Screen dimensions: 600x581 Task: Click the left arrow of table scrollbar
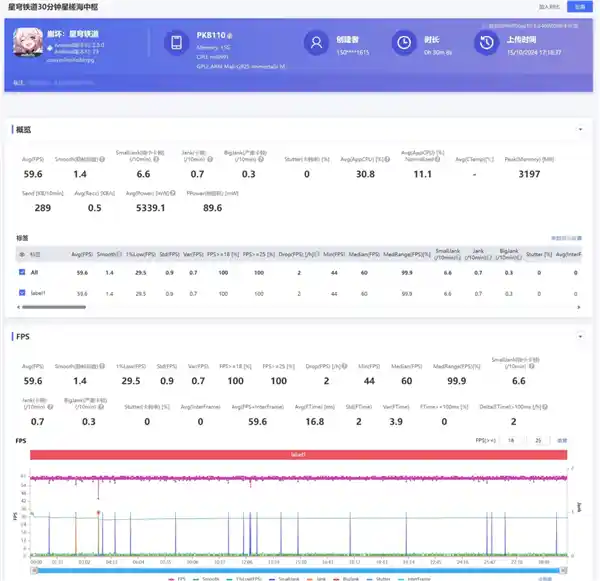pos(18,307)
